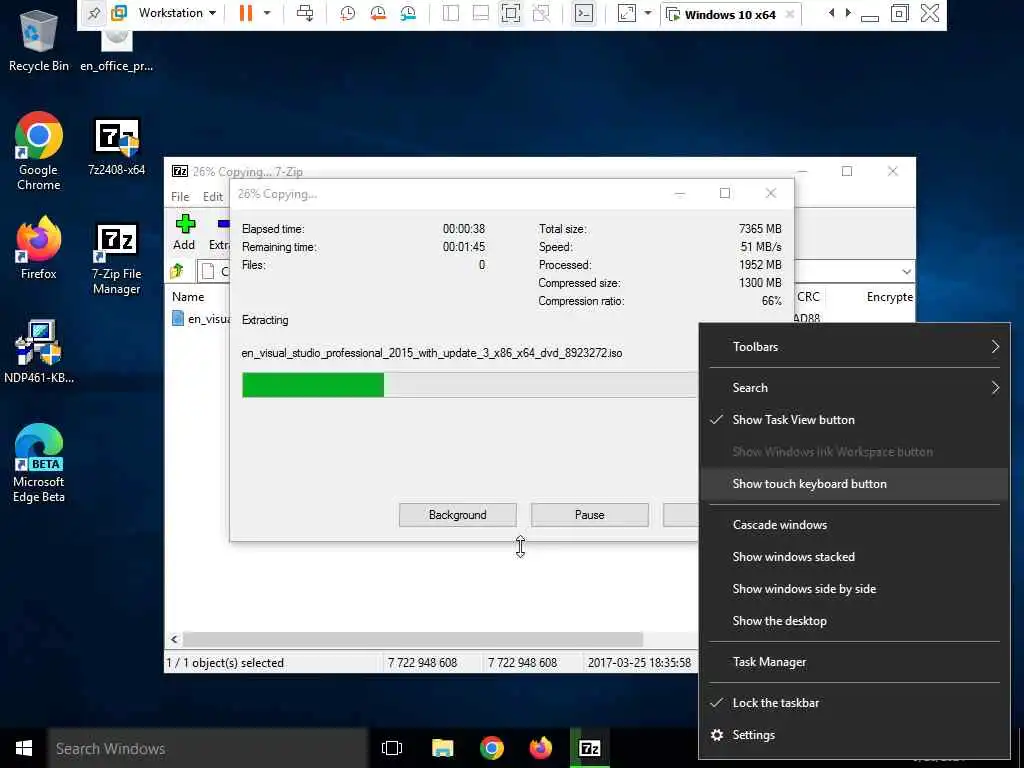
Task: Open taskbar Settings from context menu
Action: 854,735
